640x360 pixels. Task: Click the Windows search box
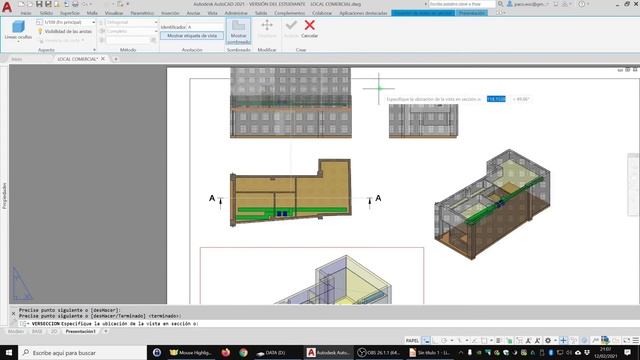click(x=83, y=352)
